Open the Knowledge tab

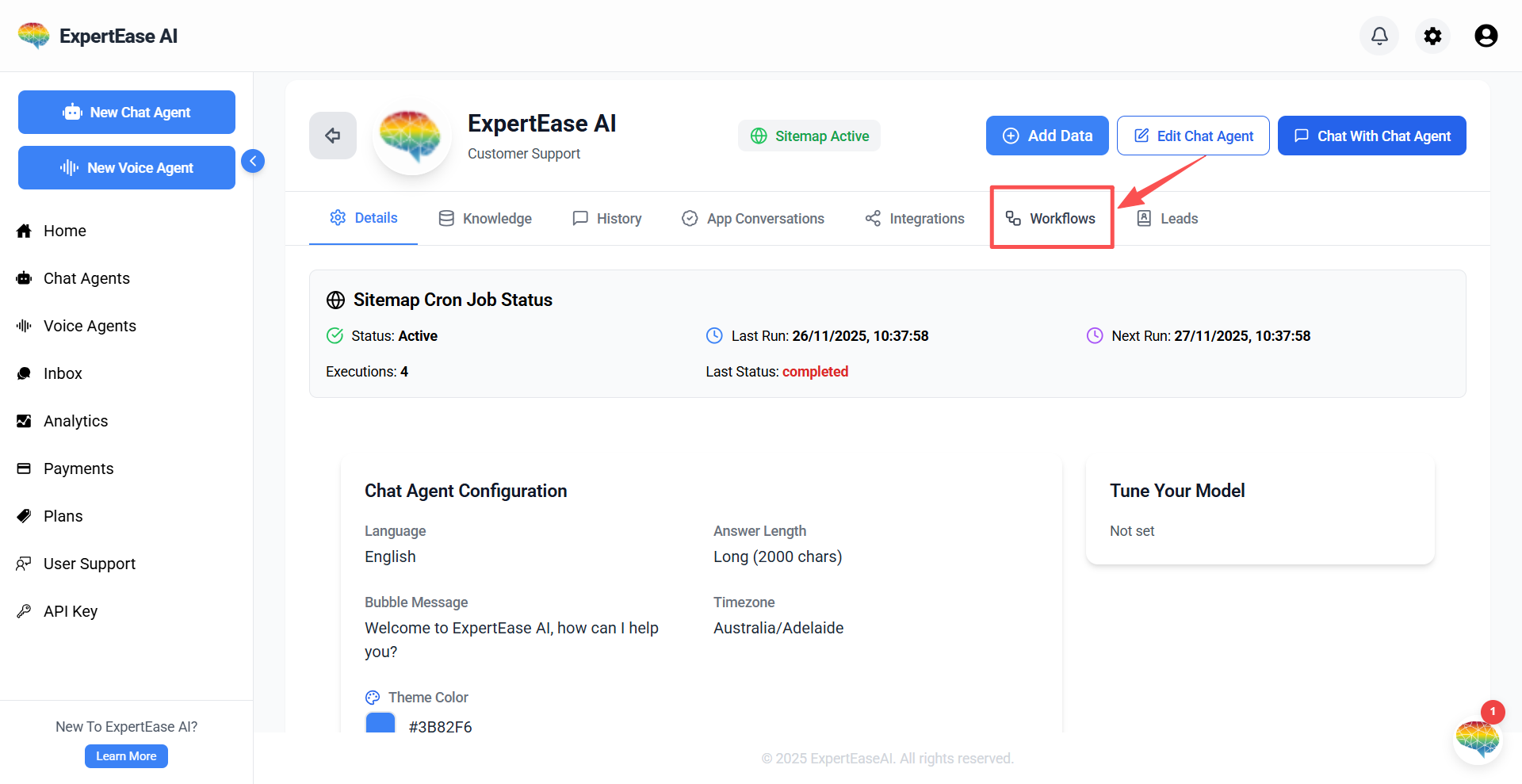485,218
